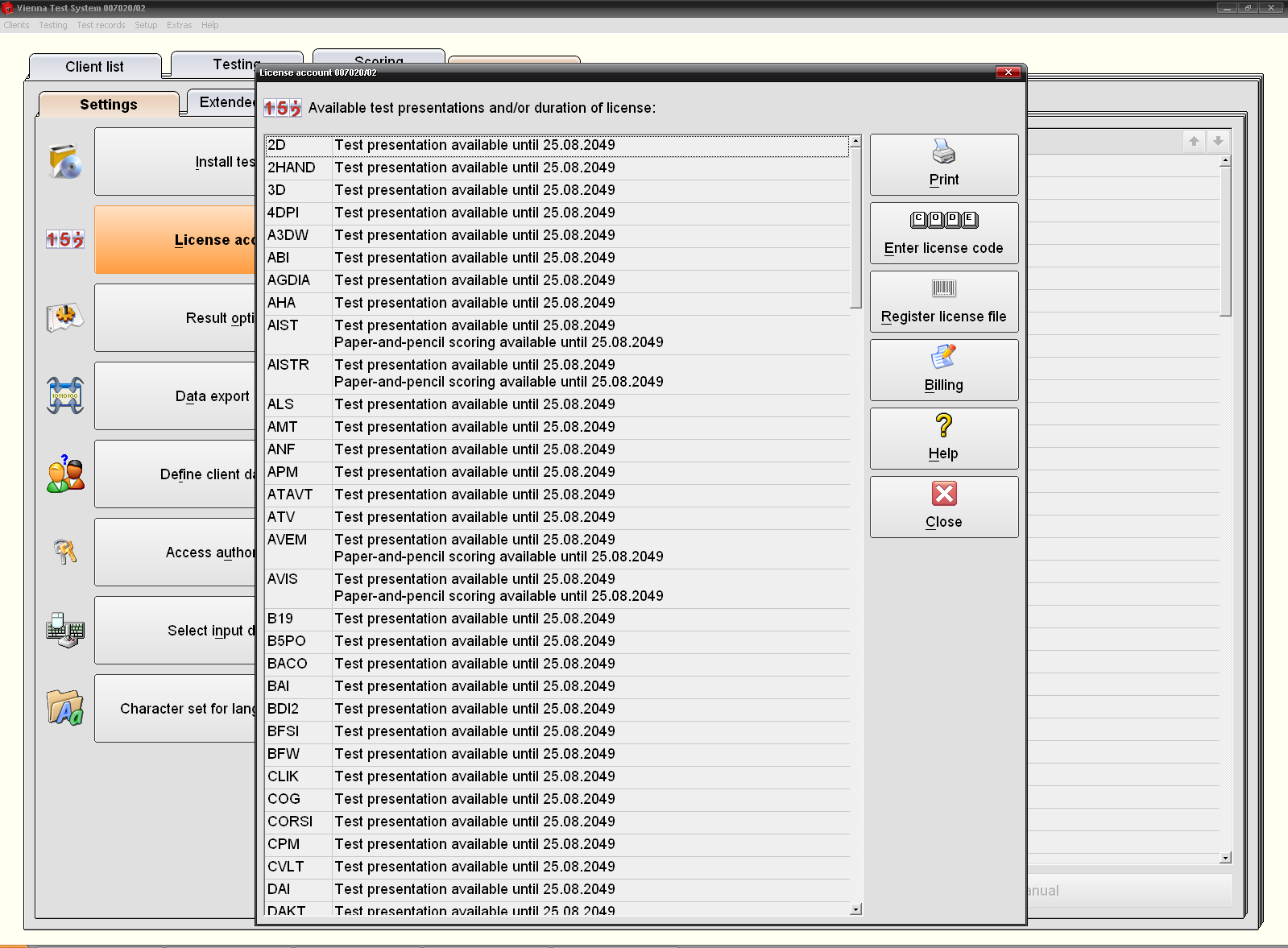Screen dimensions: 1288x948
Task: Select the BDI2 license row
Action: (557, 709)
